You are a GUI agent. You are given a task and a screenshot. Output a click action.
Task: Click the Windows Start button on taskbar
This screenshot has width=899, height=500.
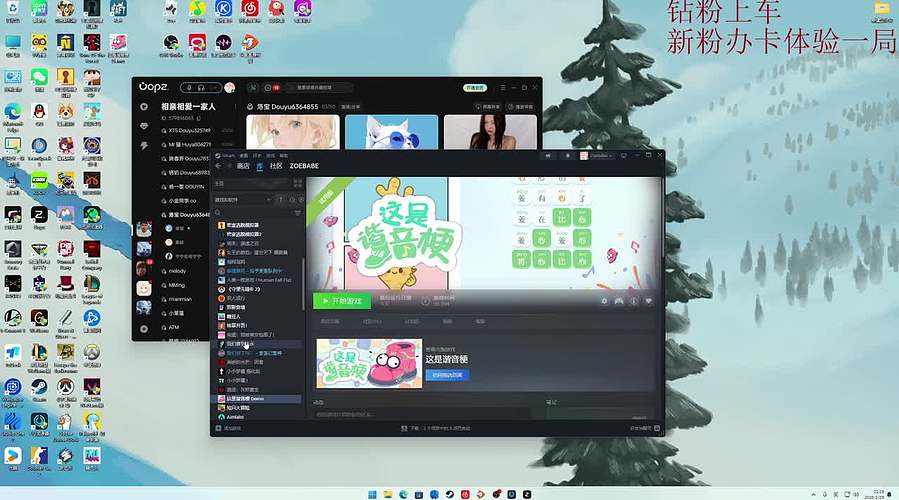[372, 494]
